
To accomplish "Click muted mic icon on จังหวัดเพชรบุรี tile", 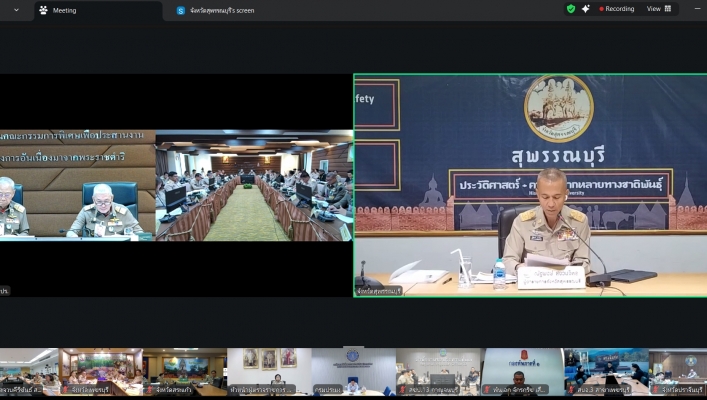I will (x=65, y=390).
